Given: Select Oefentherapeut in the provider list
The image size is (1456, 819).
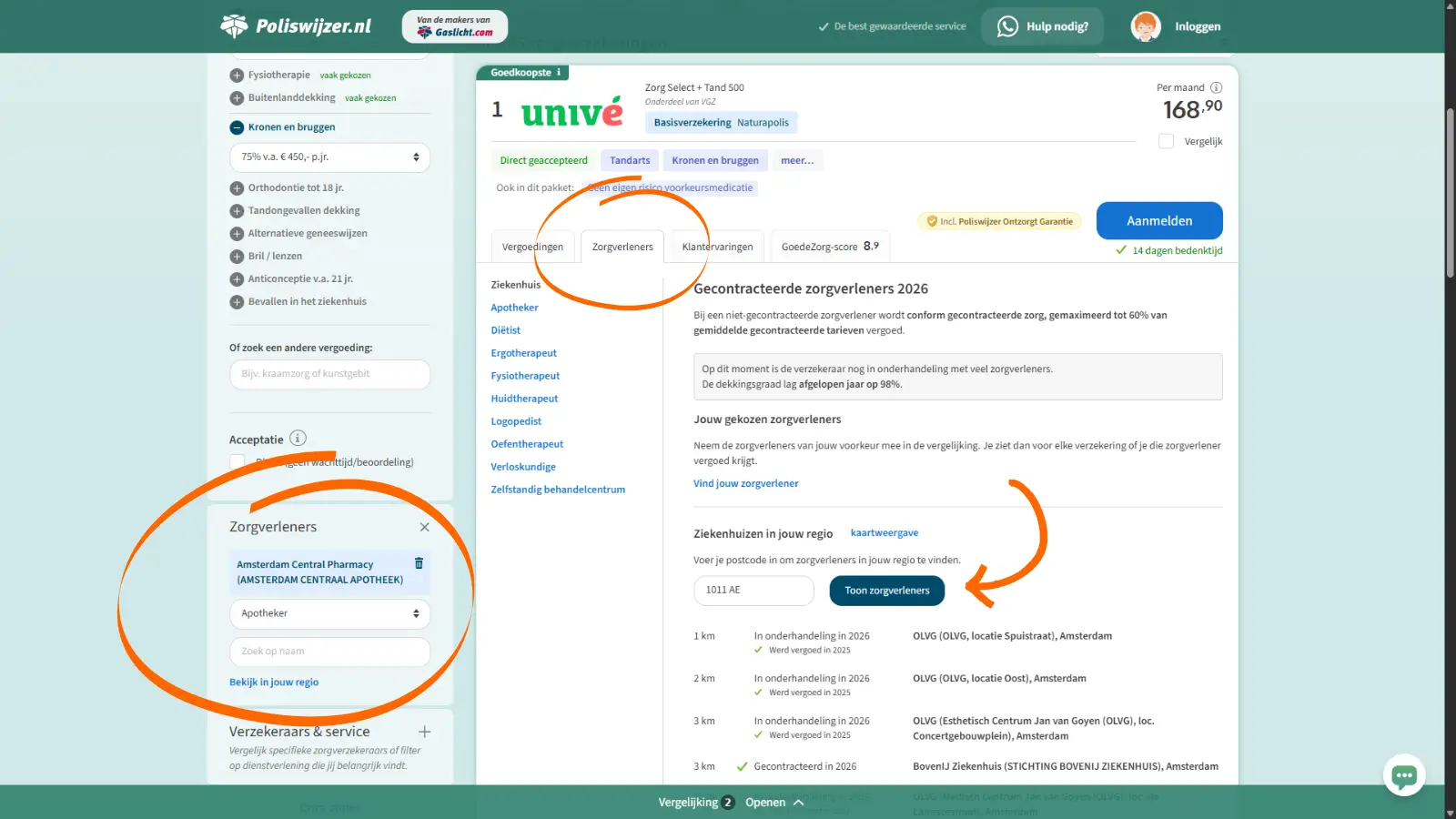Looking at the screenshot, I should [527, 444].
